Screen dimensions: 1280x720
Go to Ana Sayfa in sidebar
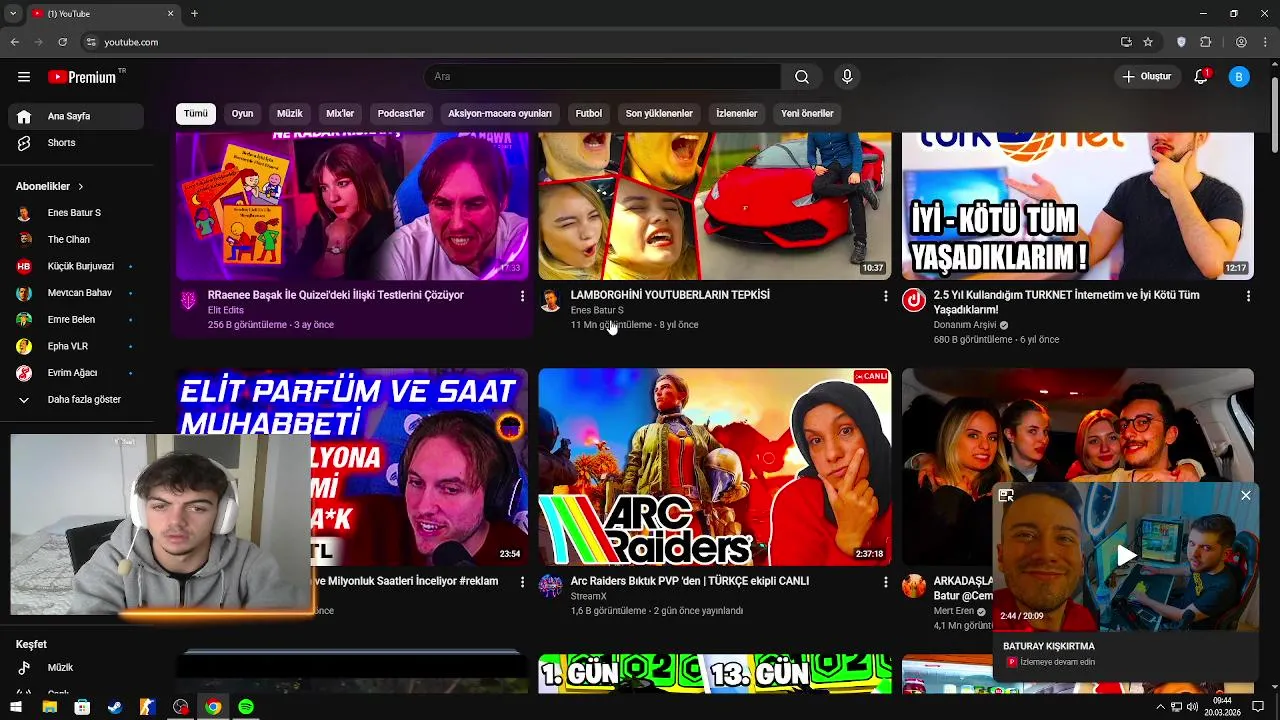(76, 116)
